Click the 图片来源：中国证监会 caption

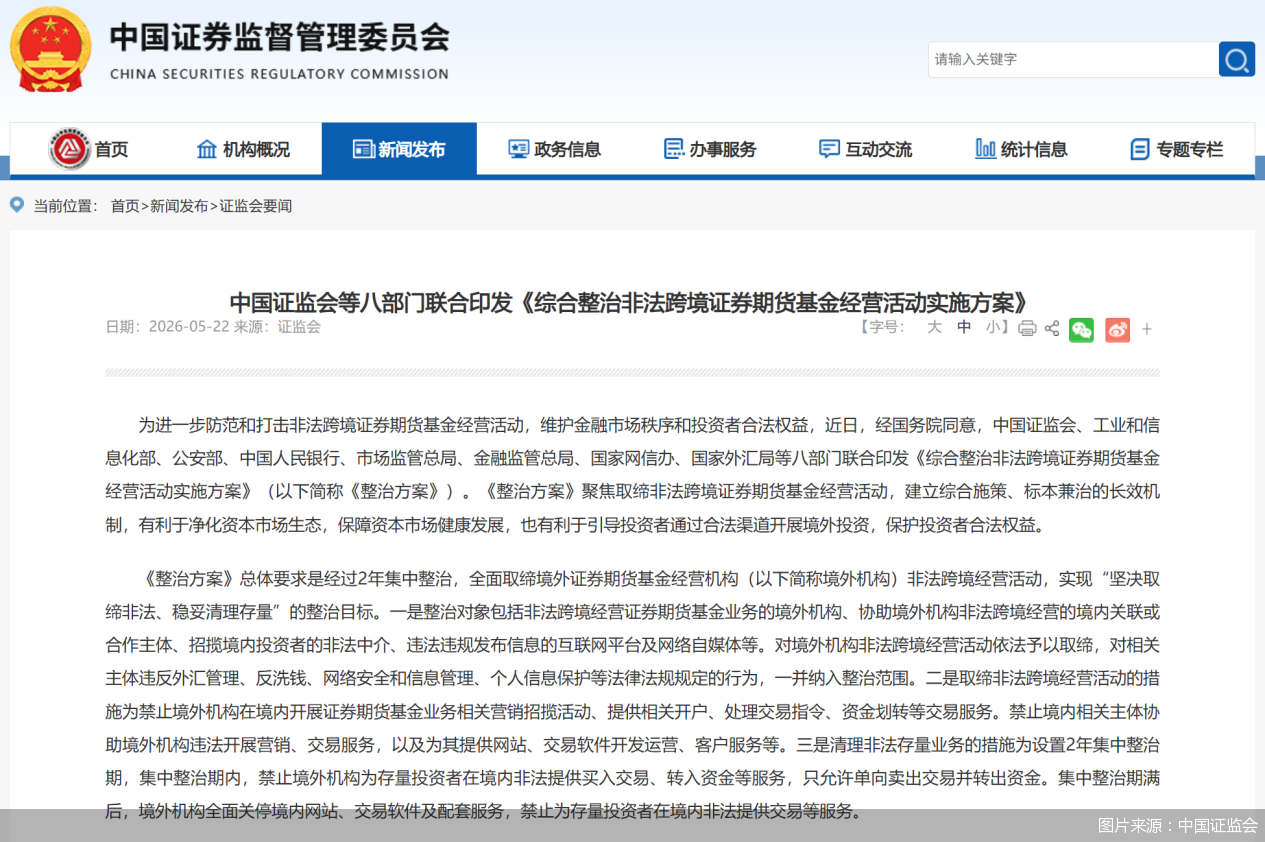click(1177, 825)
